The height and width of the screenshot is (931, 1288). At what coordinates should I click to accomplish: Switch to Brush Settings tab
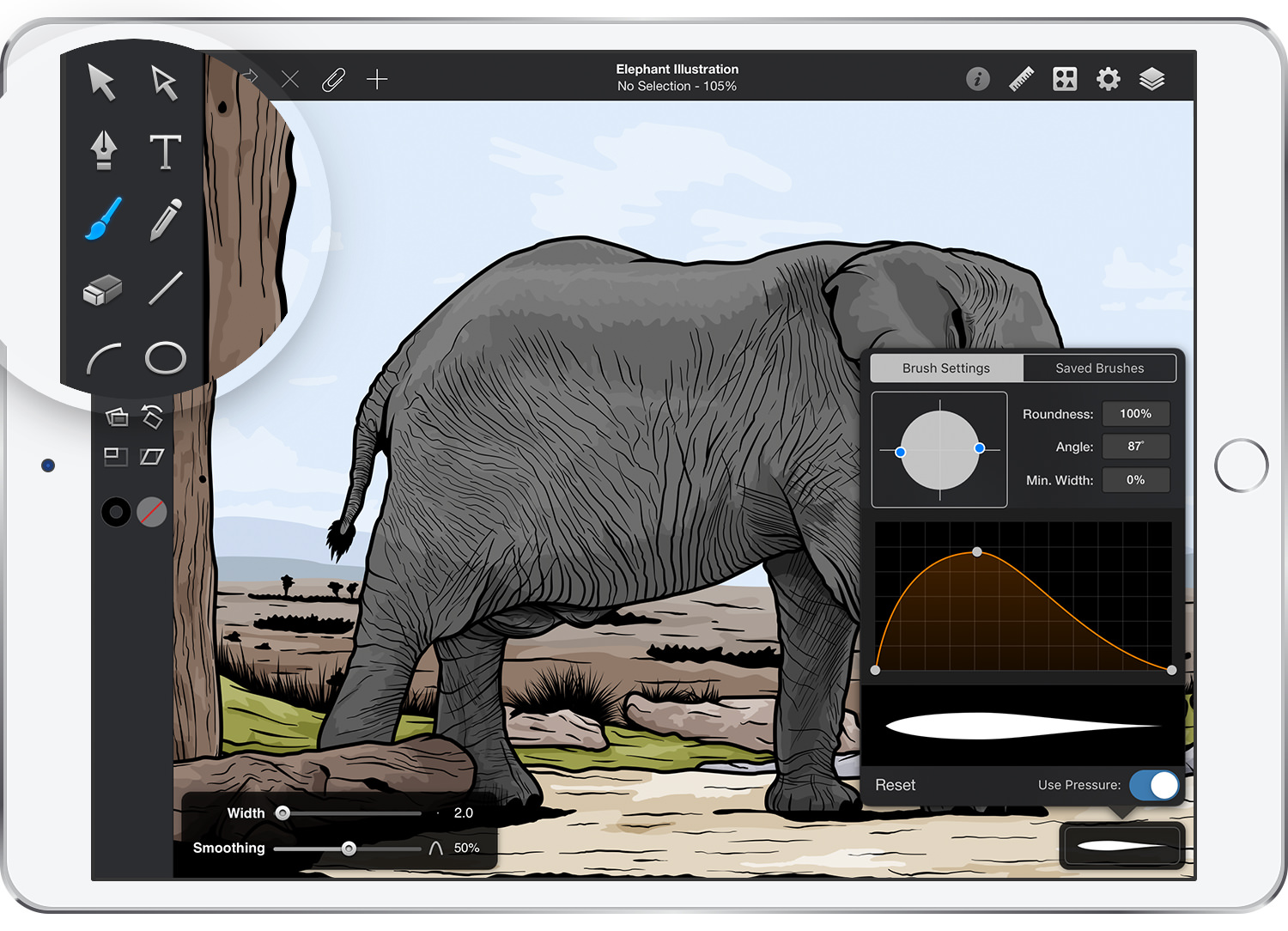946,368
